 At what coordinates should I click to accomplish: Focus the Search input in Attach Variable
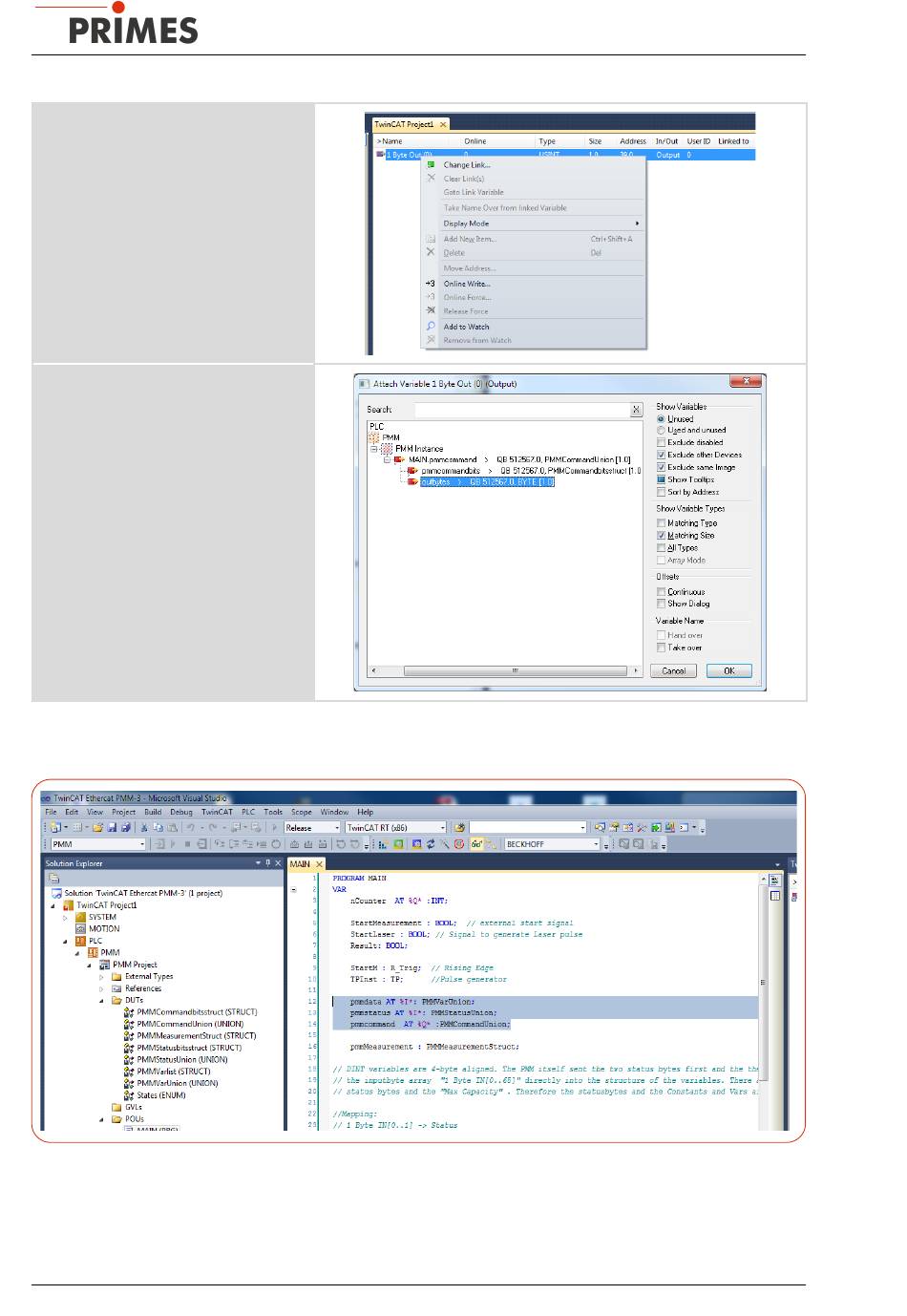tap(521, 410)
